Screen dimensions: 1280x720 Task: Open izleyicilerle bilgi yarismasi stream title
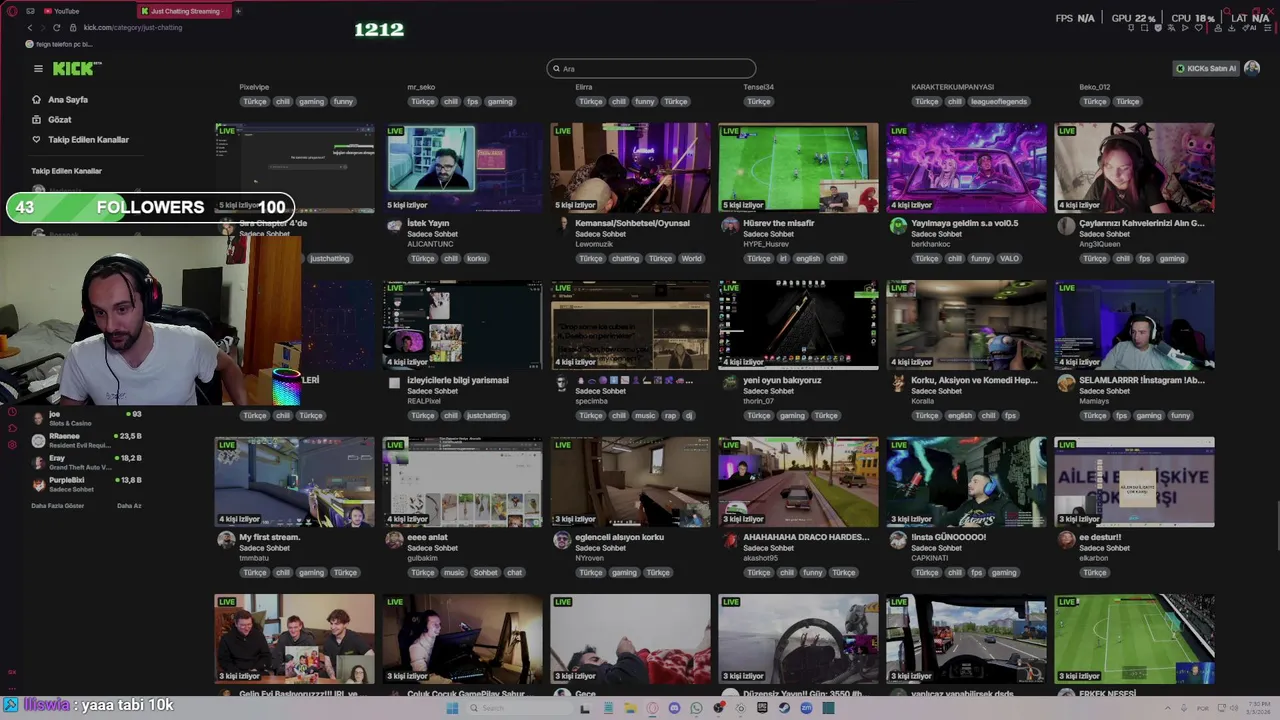(x=458, y=381)
